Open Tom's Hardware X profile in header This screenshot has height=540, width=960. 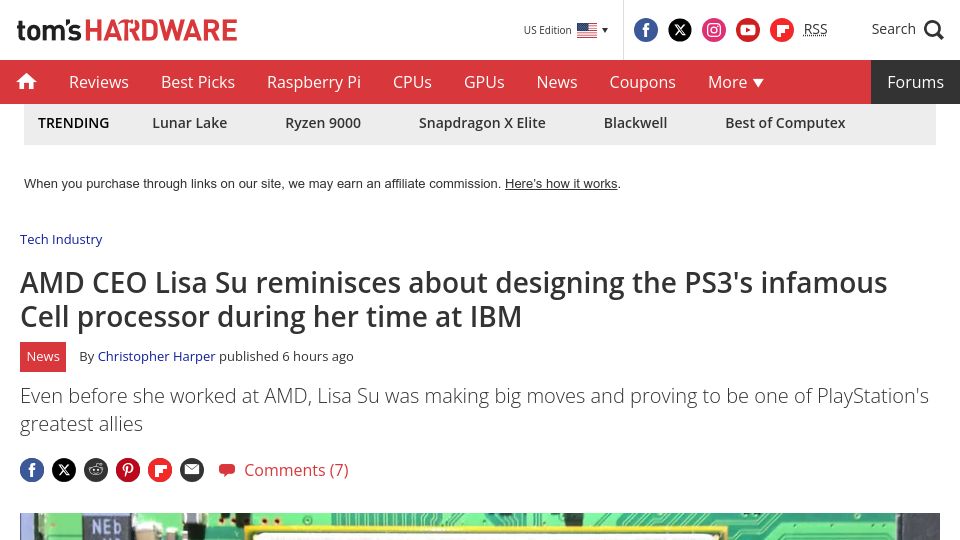tap(680, 30)
